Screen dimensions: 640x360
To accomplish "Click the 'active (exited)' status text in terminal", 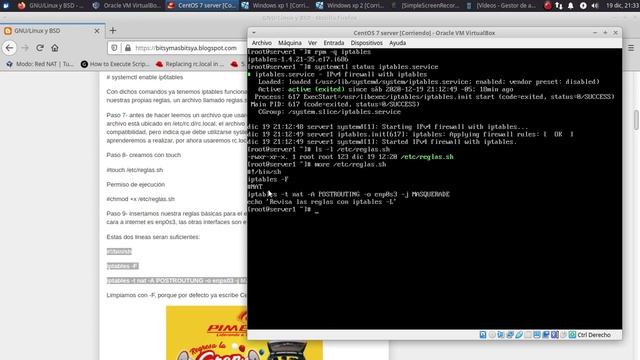I will pyautogui.click(x=316, y=89).
